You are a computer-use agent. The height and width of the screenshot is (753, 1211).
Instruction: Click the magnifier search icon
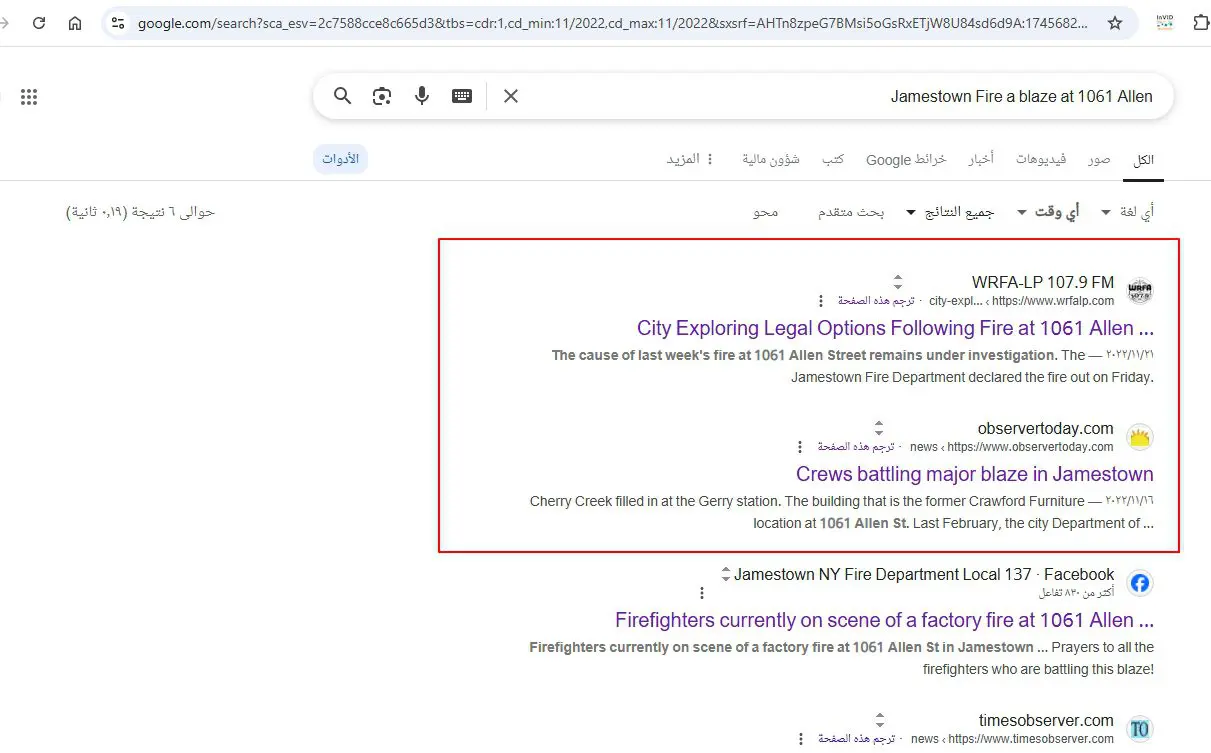coord(342,96)
